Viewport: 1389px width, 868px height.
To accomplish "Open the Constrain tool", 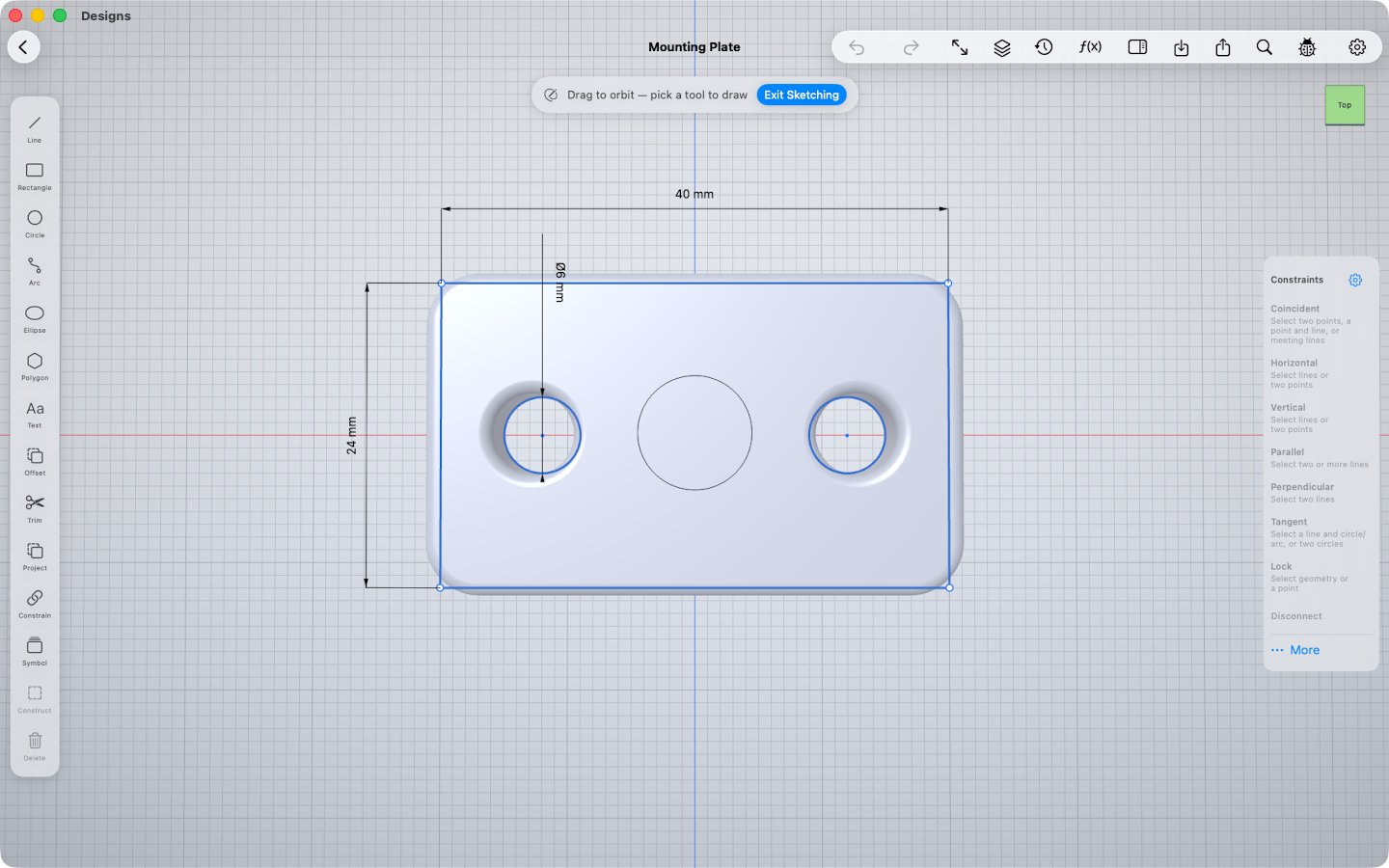I will pyautogui.click(x=35, y=603).
